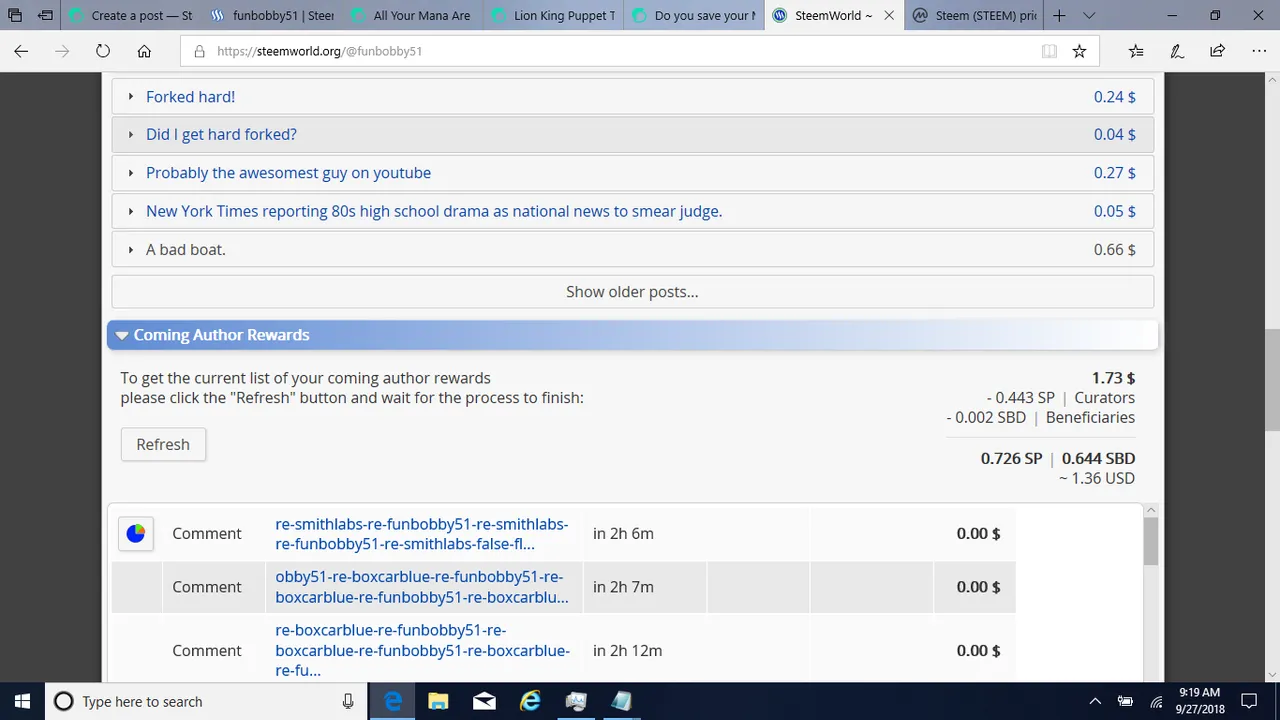Image resolution: width=1280 pixels, height=720 pixels.
Task: Expand the Forked hard! post
Action: 130,97
